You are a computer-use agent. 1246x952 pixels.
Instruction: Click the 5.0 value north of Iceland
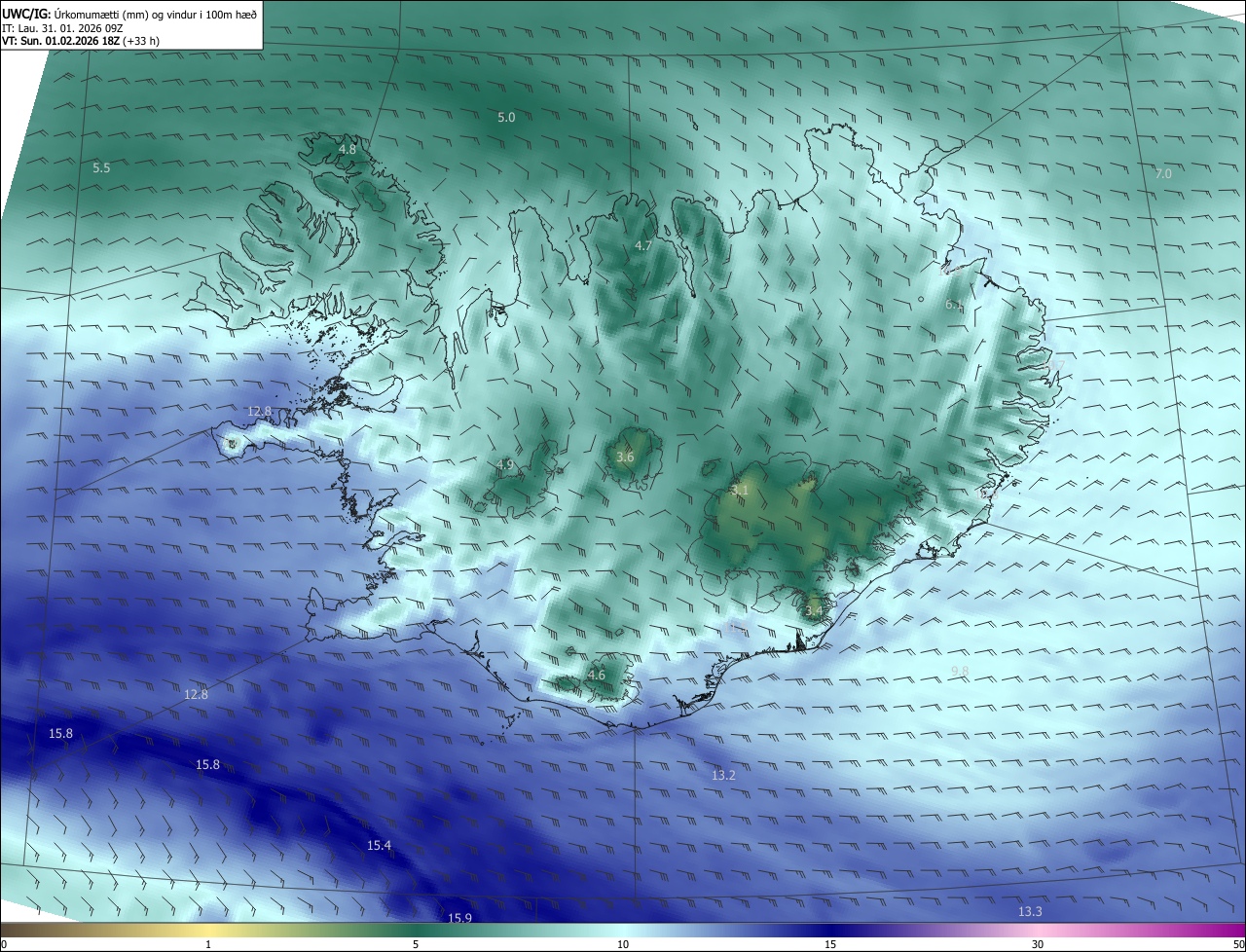pos(506,118)
